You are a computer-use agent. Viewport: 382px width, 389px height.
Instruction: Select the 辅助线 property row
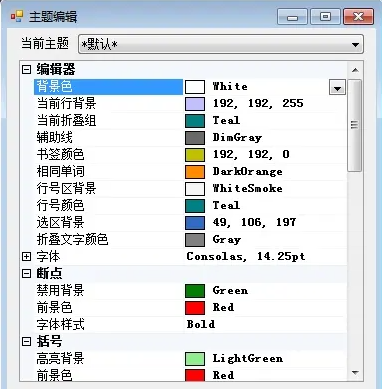tap(190, 138)
